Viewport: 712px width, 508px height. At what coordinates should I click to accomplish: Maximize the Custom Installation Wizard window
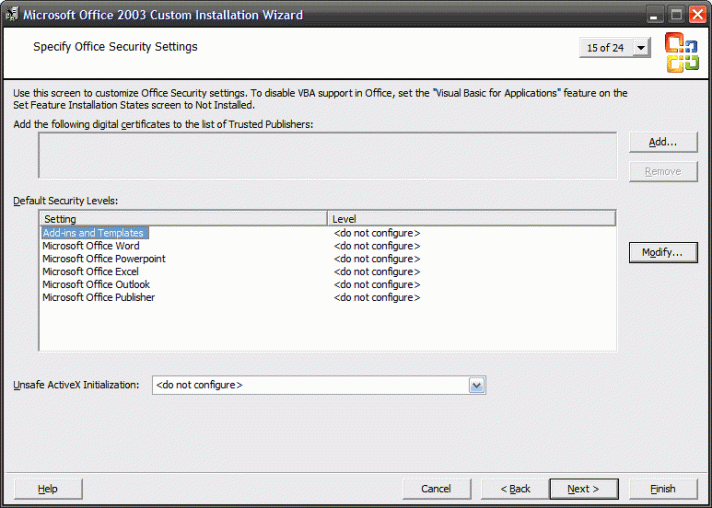coord(676,15)
